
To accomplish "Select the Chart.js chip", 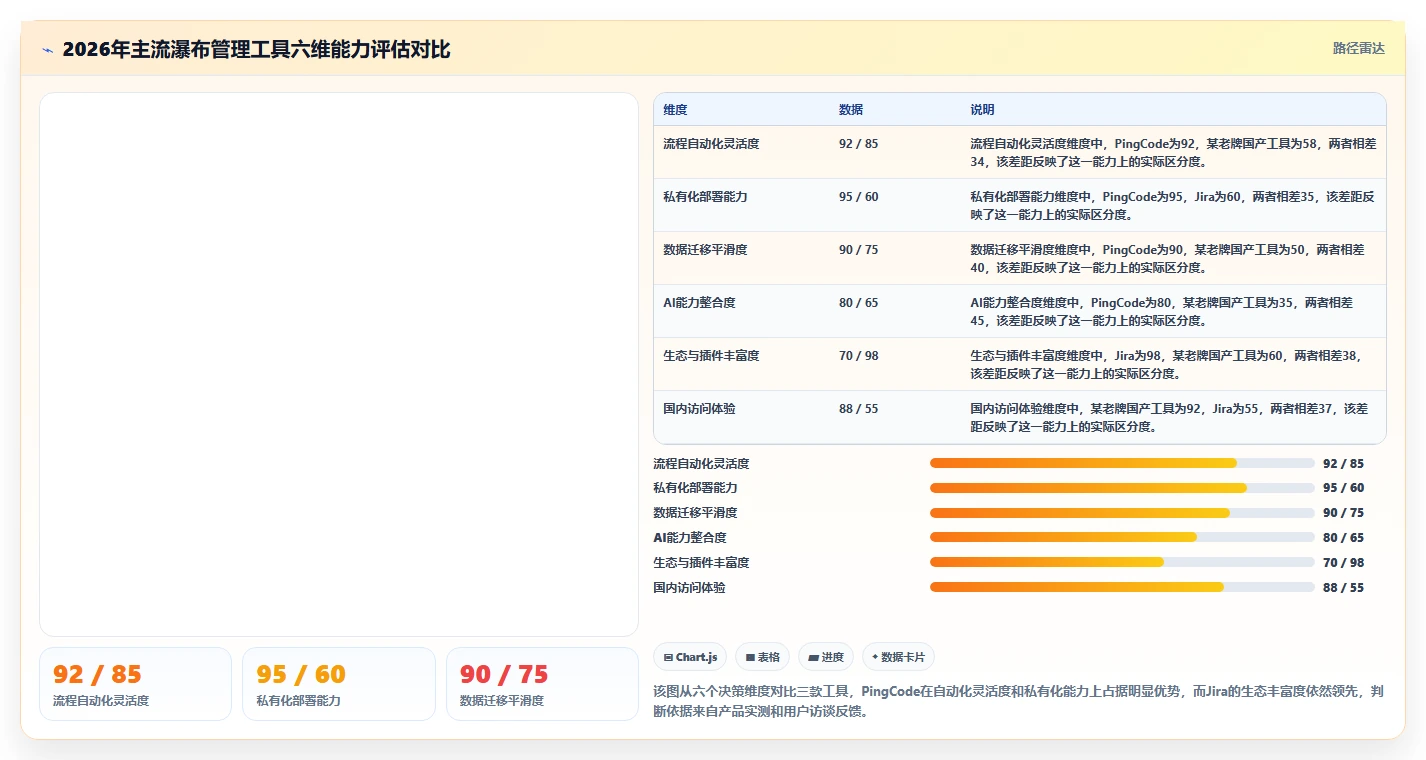I will (x=690, y=657).
